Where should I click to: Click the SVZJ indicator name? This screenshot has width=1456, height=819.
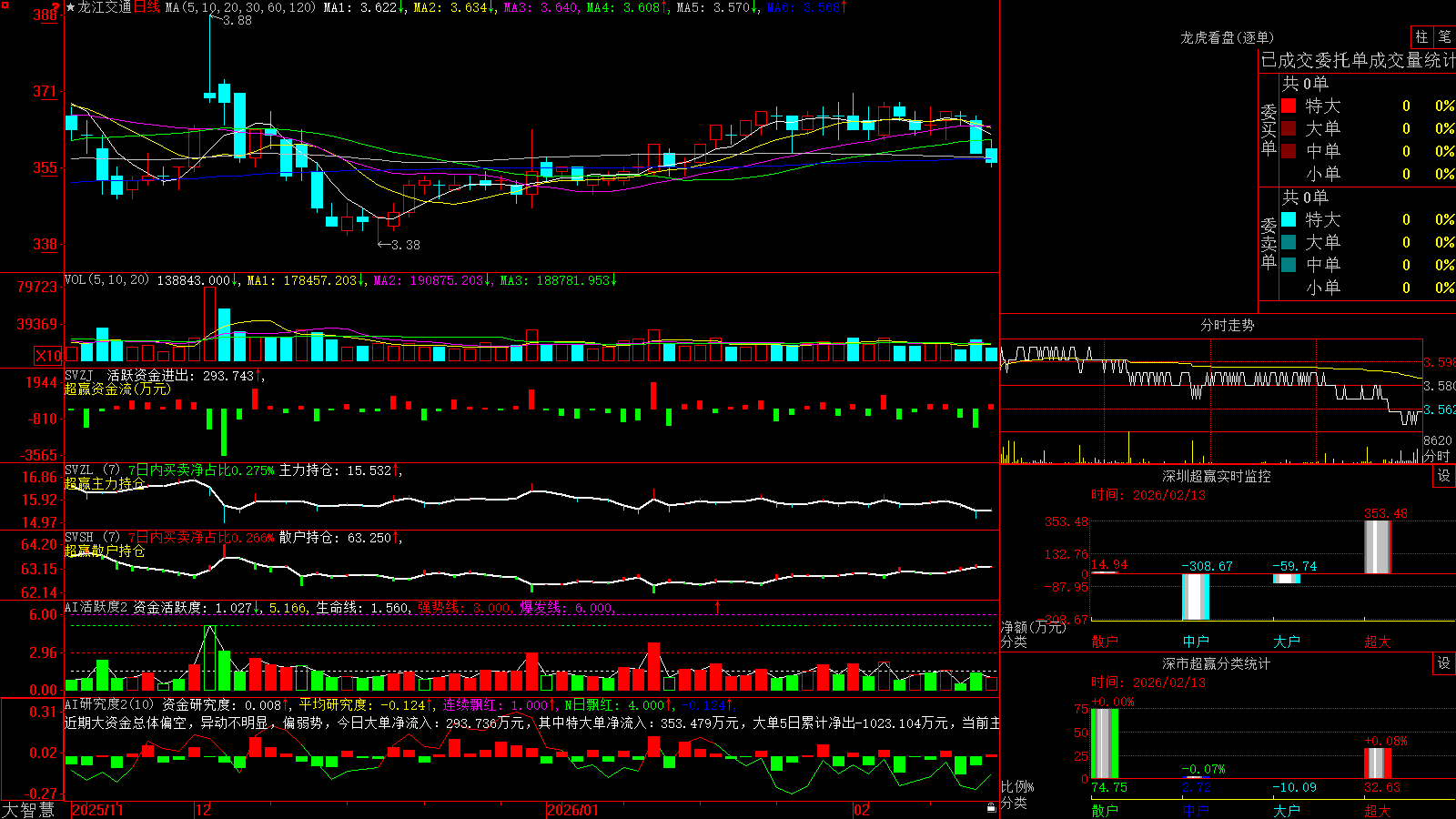click(78, 376)
